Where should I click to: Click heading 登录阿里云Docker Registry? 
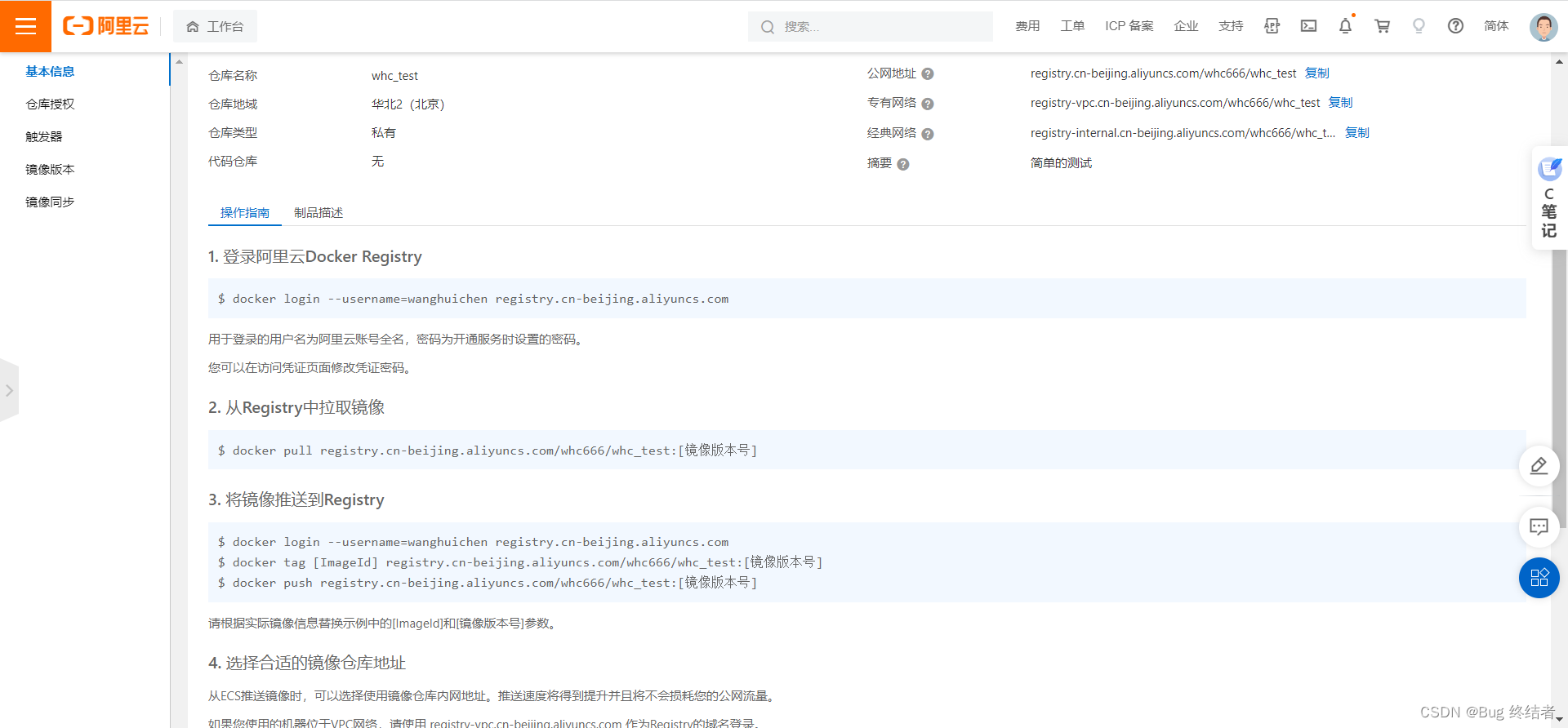(315, 257)
